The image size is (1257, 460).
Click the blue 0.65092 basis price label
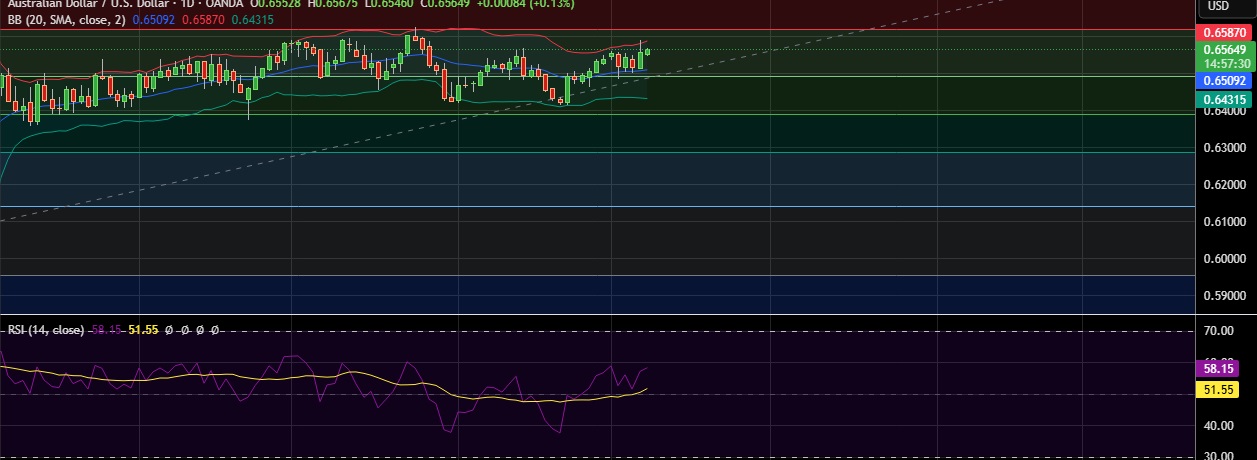pyautogui.click(x=1224, y=80)
